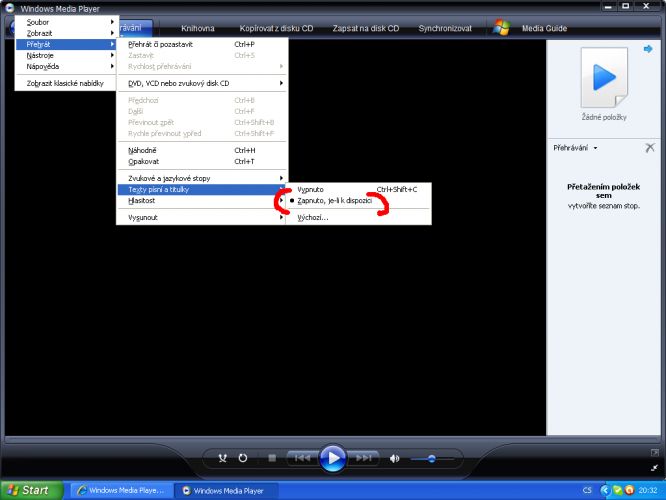Click the Žádné položky play thumbnail
666x500 pixels.
[x=604, y=77]
